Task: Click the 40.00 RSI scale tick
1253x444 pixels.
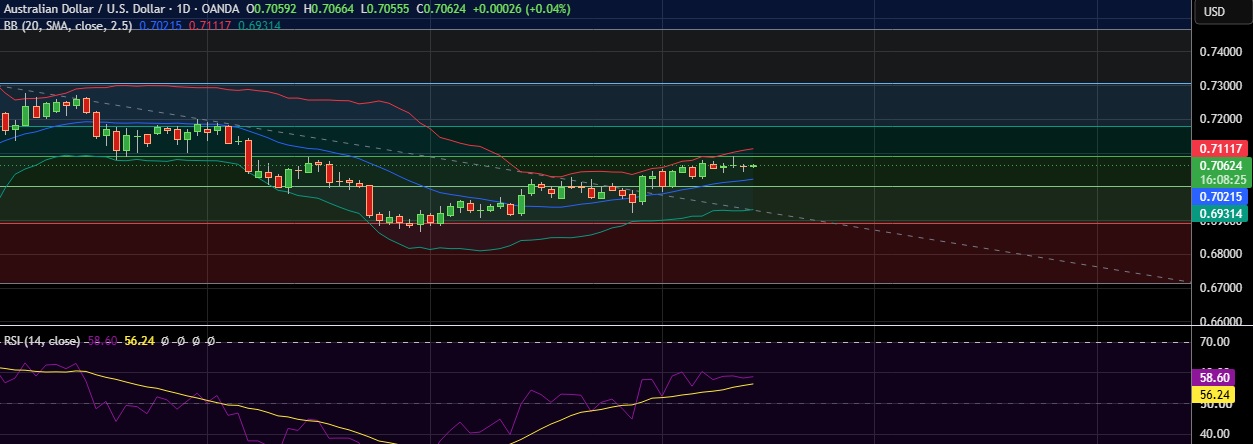Action: tap(1217, 434)
